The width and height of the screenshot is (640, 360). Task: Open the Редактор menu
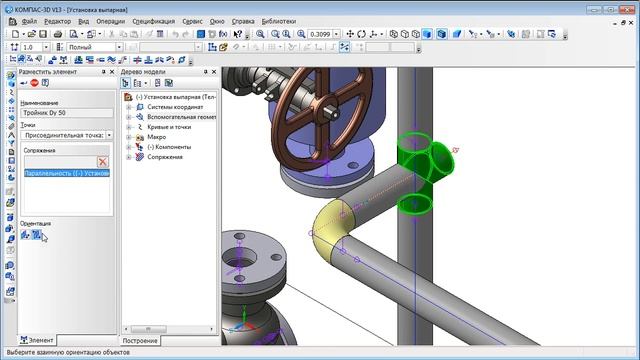[x=58, y=21]
